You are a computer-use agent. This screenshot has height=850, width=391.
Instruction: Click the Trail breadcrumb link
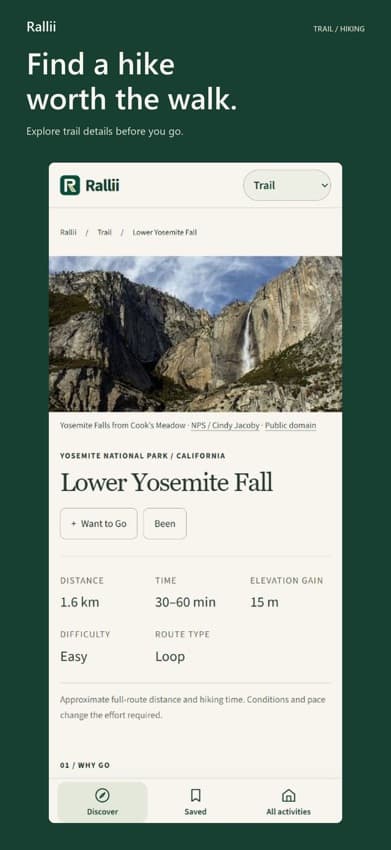pyautogui.click(x=105, y=232)
